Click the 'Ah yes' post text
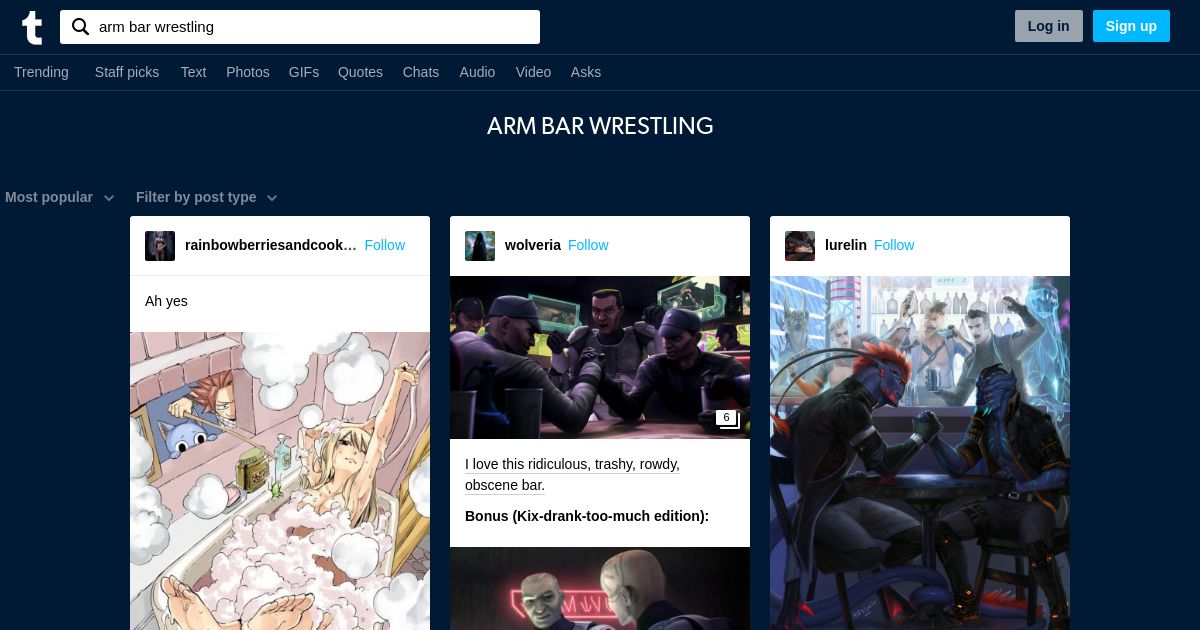Viewport: 1200px width, 630px height. pyautogui.click(x=166, y=301)
